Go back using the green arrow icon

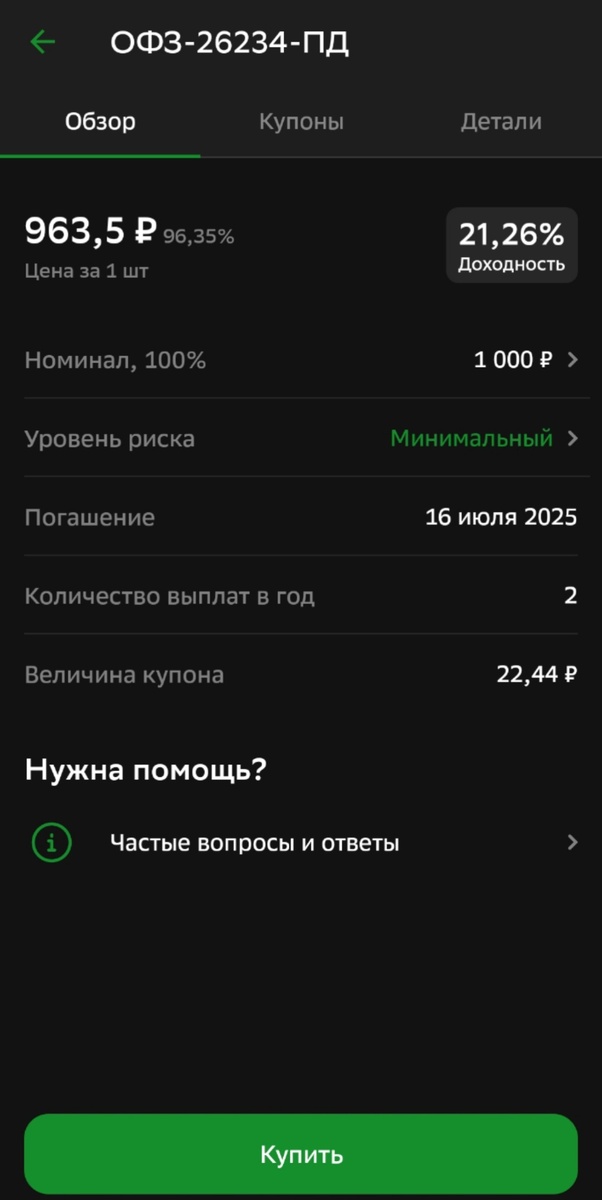tap(41, 42)
